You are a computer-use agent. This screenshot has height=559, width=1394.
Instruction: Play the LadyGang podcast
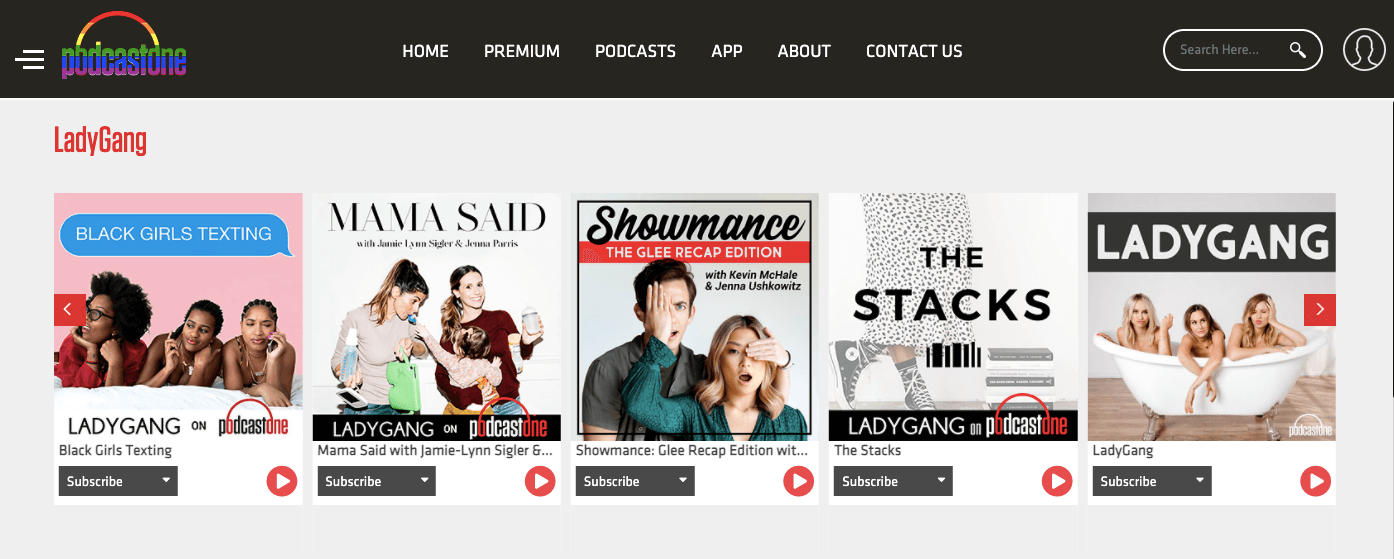(x=1315, y=482)
